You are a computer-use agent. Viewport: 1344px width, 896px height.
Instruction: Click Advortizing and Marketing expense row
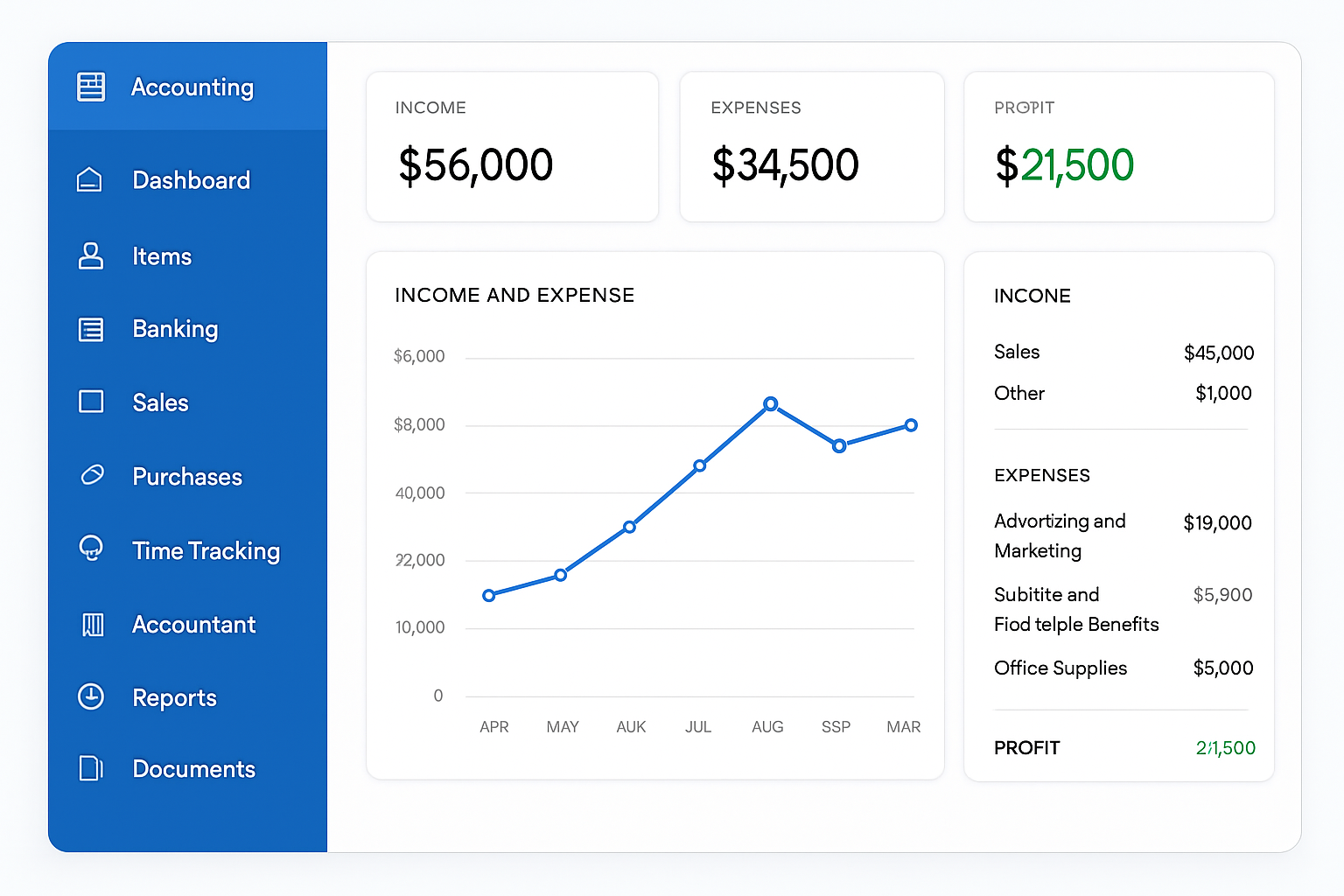1060,535
